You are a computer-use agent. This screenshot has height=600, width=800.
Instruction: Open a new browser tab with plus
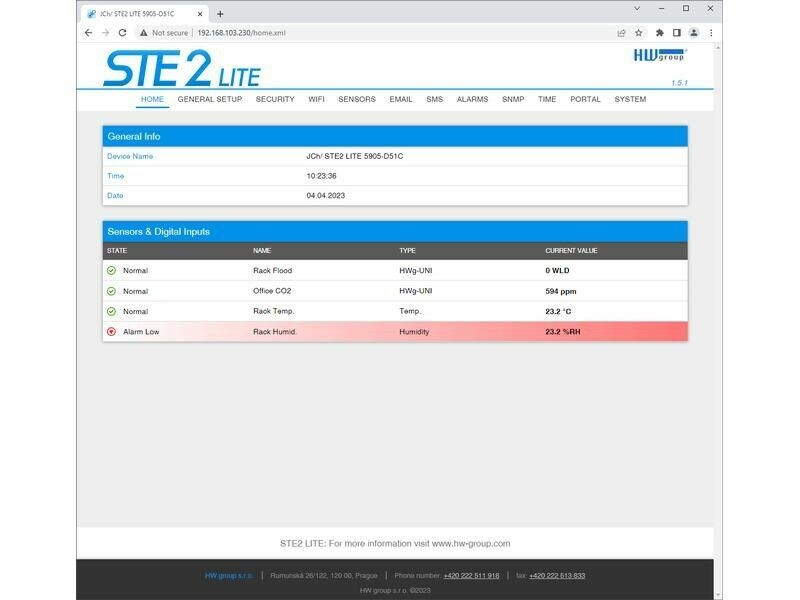click(220, 13)
